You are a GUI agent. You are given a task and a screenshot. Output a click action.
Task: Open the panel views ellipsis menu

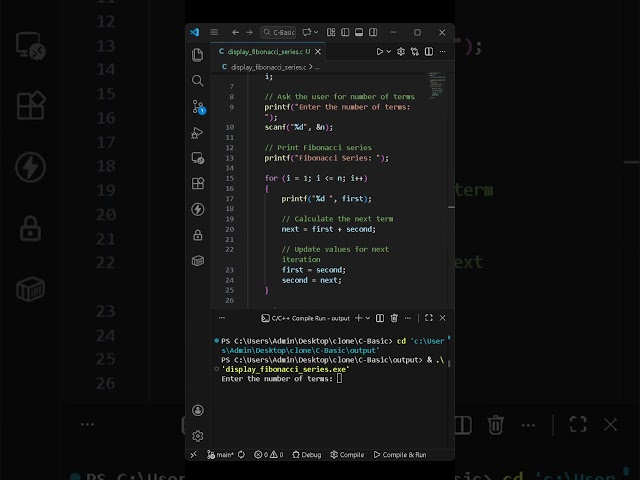coord(222,318)
